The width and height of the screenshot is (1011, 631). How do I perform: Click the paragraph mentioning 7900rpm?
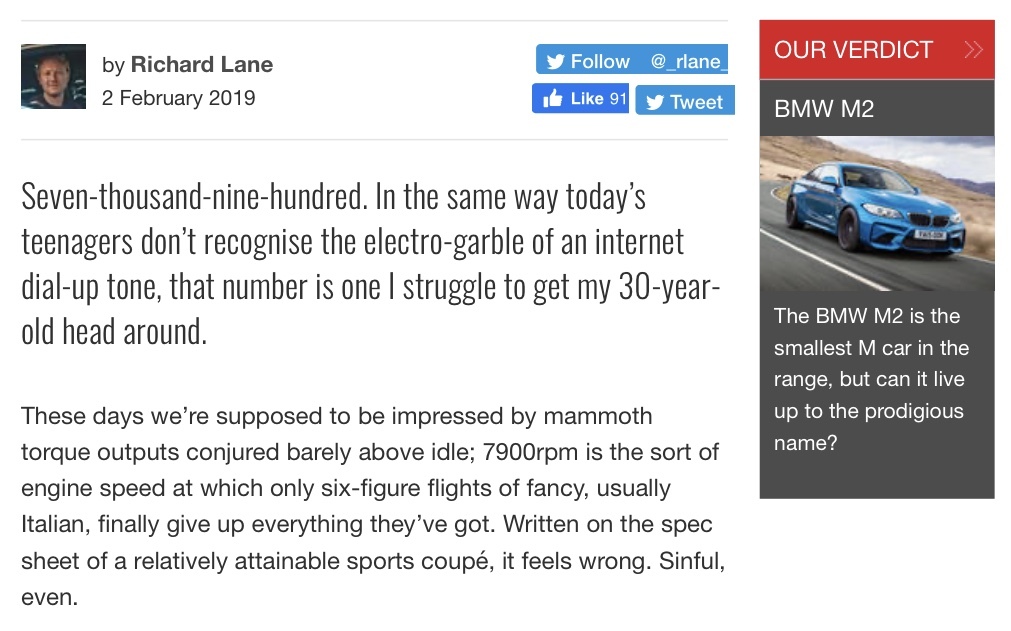tap(373, 506)
